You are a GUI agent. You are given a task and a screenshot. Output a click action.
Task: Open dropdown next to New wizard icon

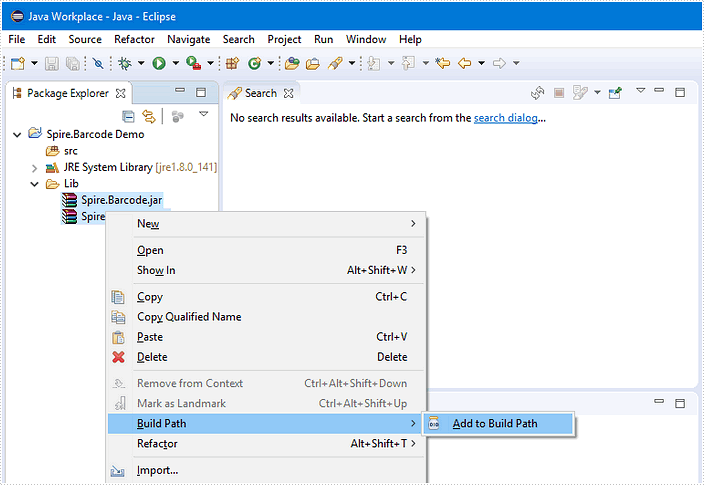(x=34, y=63)
